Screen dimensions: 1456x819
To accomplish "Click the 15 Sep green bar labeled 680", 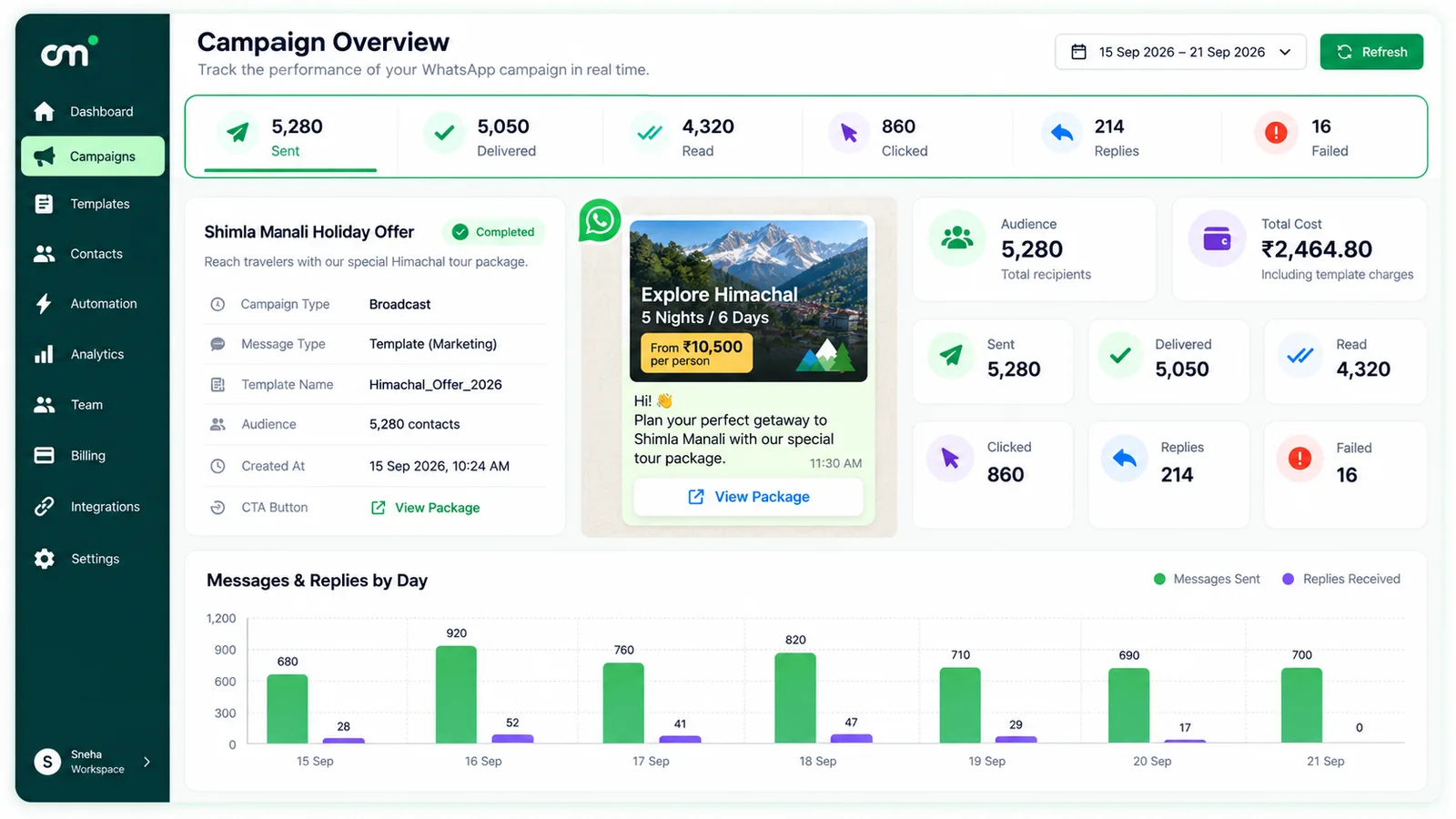I will [288, 709].
